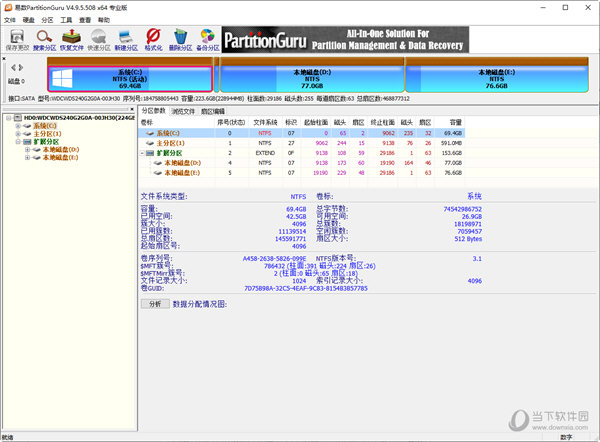The width and height of the screenshot is (600, 442).
Task: Click the 卷标 column header
Action: click(x=176, y=122)
